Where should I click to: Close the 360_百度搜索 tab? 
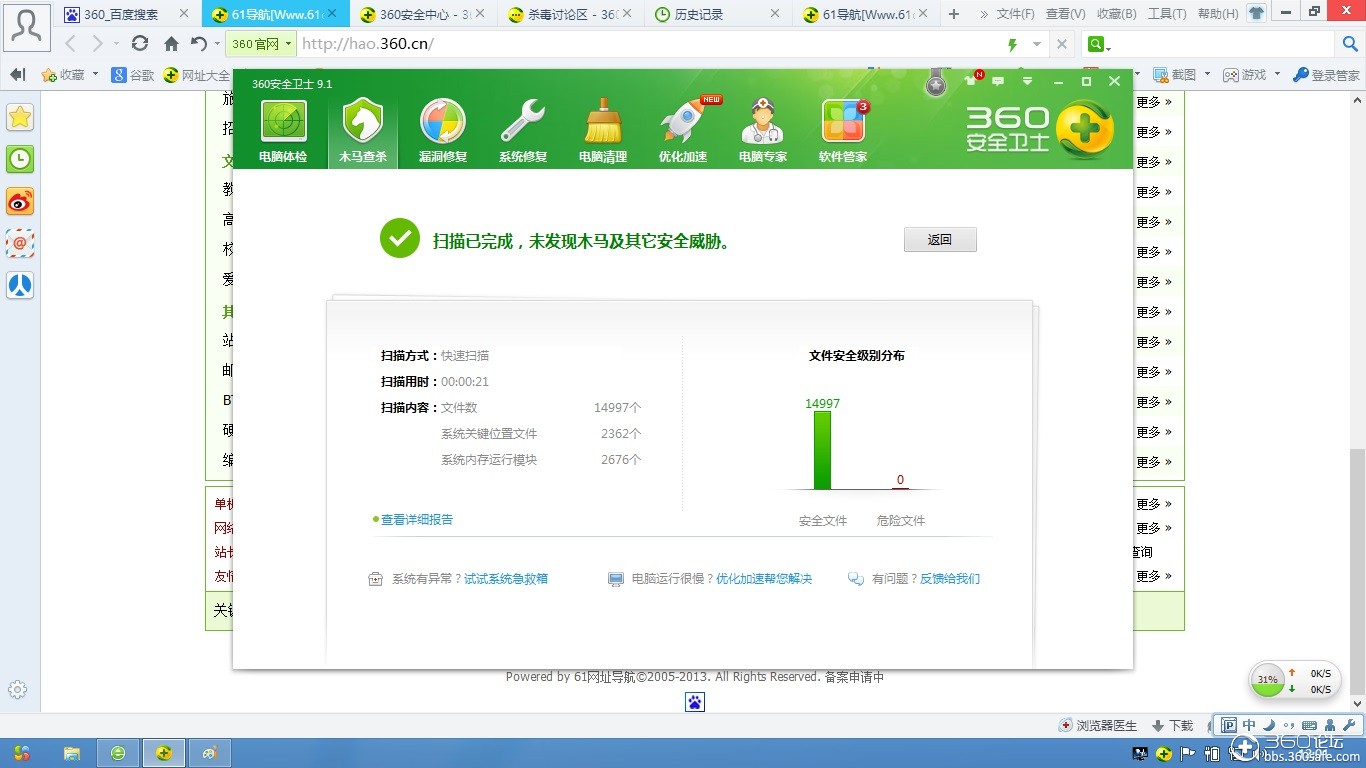(x=184, y=14)
